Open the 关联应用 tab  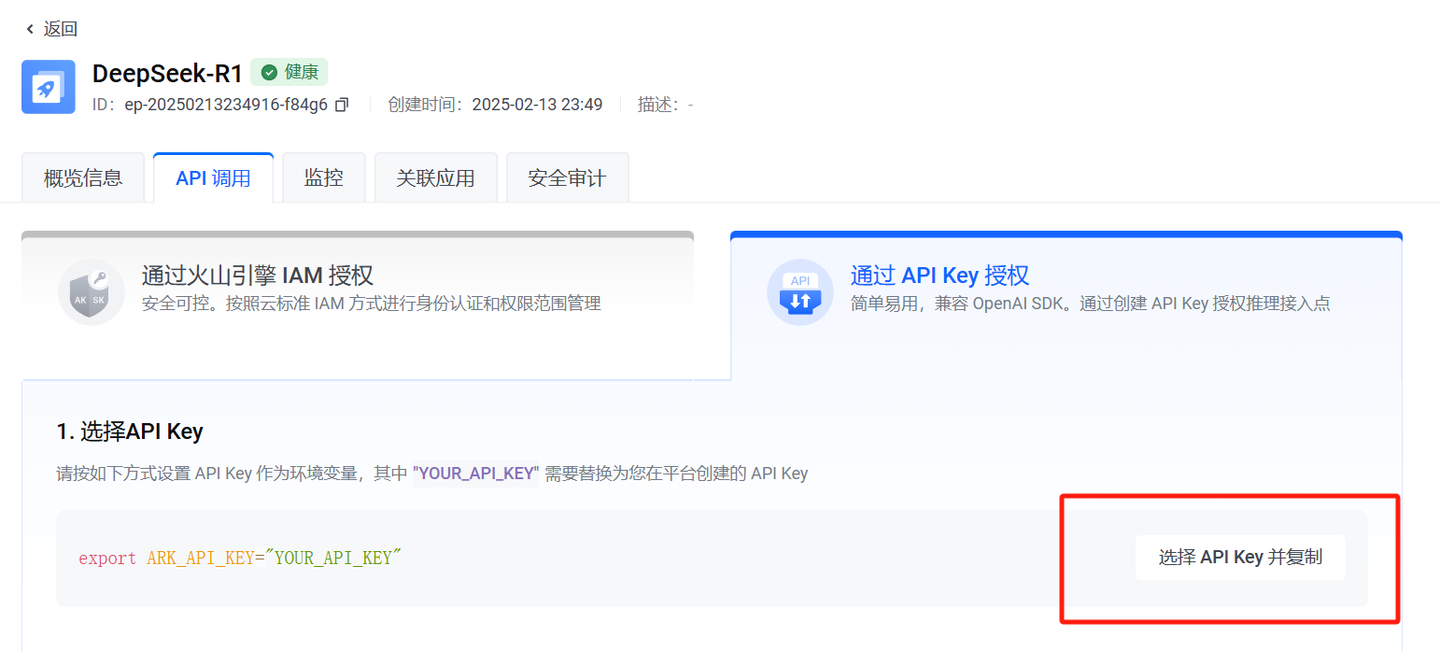pyautogui.click(x=435, y=178)
